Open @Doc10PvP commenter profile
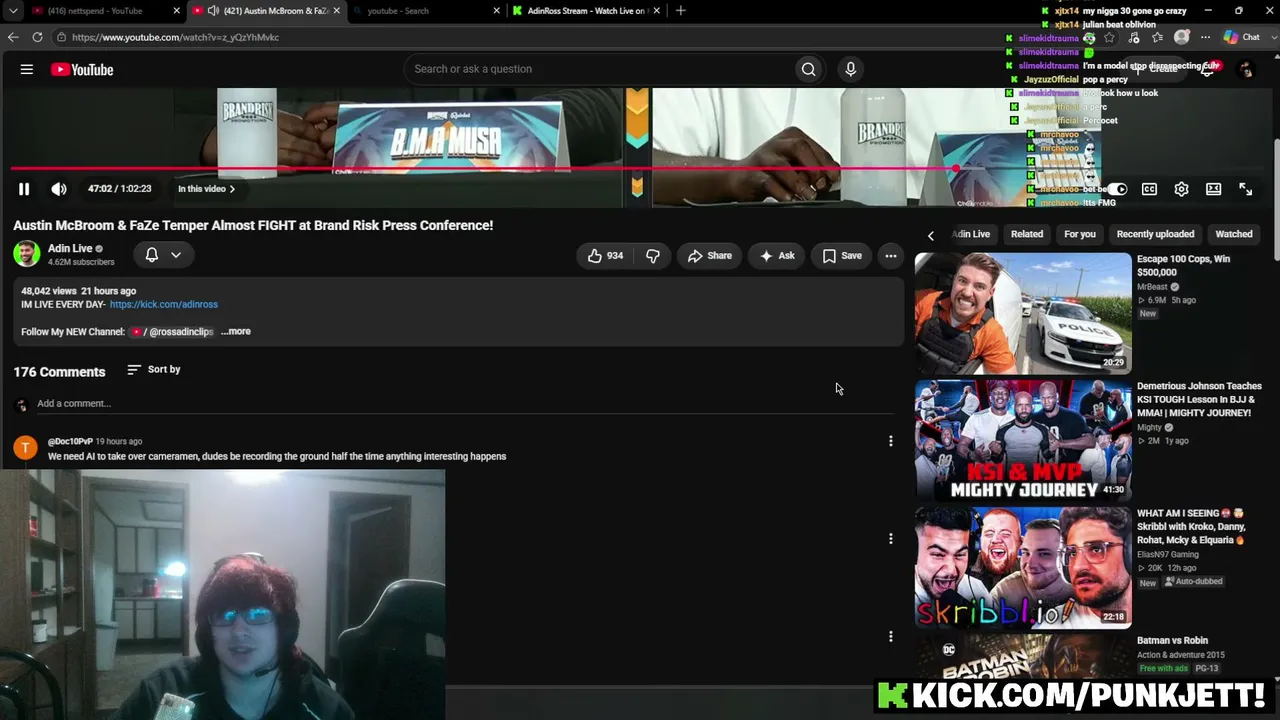This screenshot has height=720, width=1280. coord(70,441)
